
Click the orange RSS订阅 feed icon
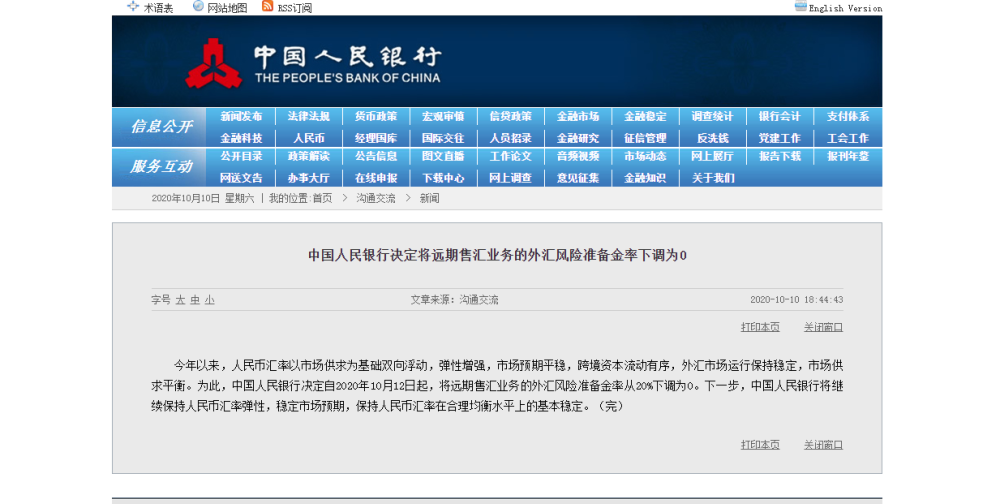pos(267,6)
